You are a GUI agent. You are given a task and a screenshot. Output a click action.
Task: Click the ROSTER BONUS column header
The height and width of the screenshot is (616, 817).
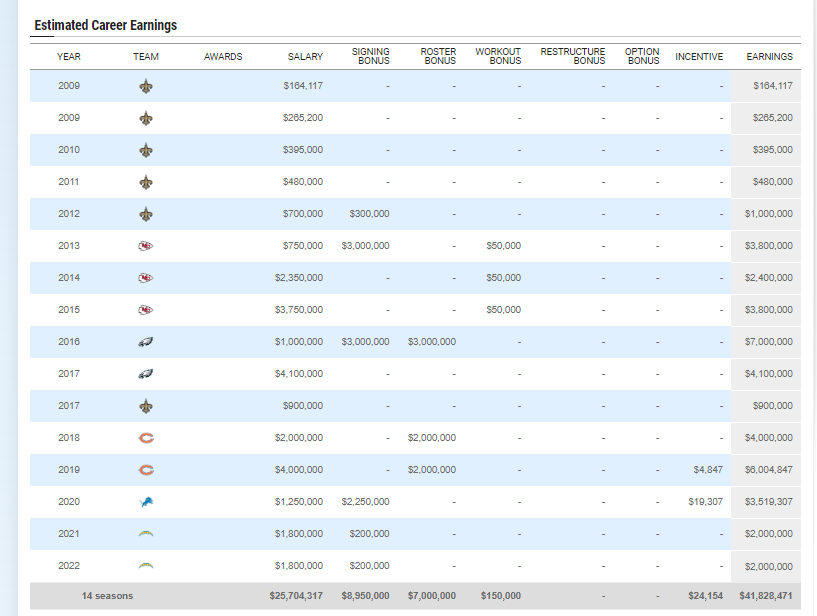point(438,56)
